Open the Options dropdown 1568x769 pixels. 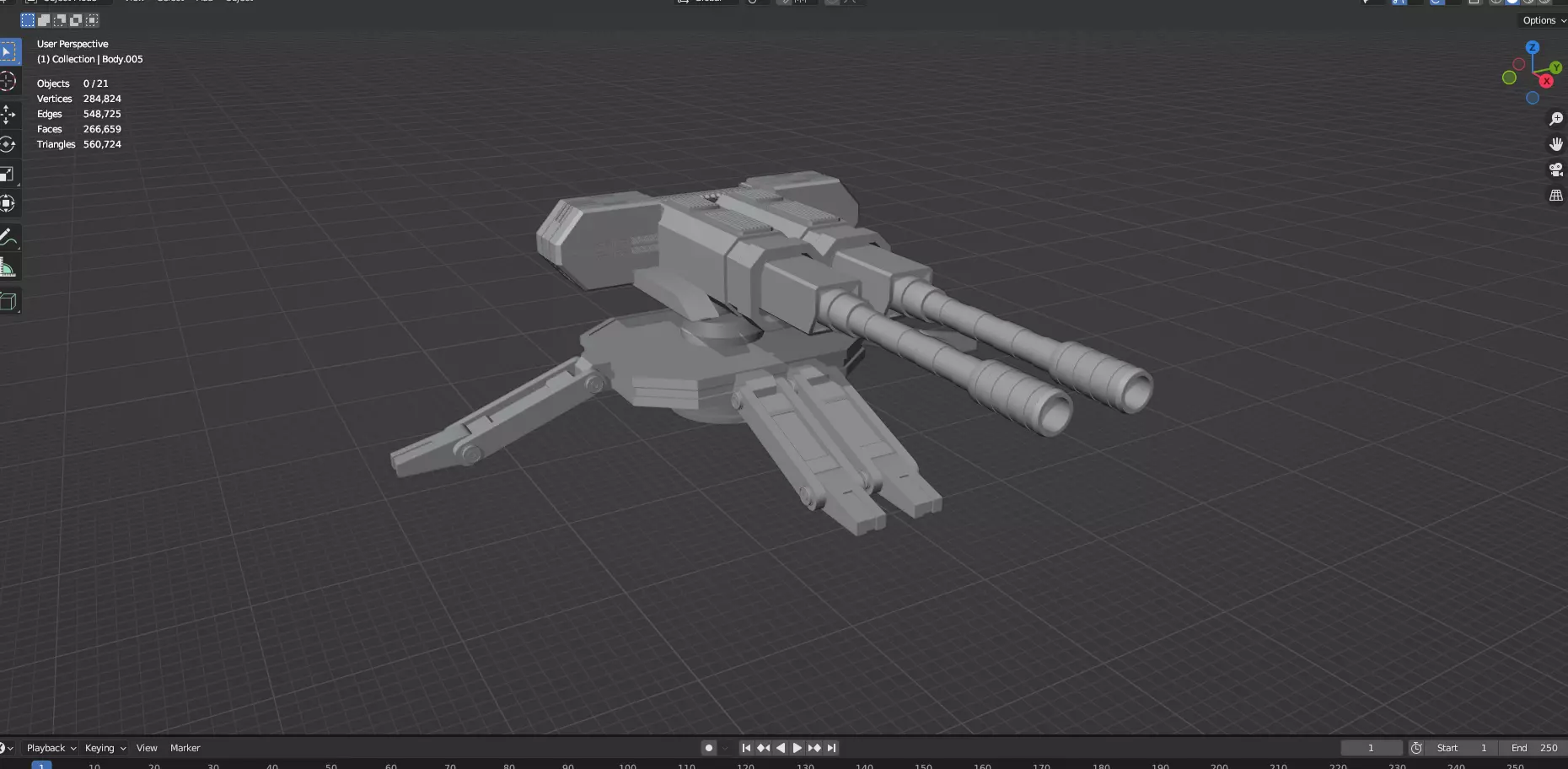(x=1544, y=20)
